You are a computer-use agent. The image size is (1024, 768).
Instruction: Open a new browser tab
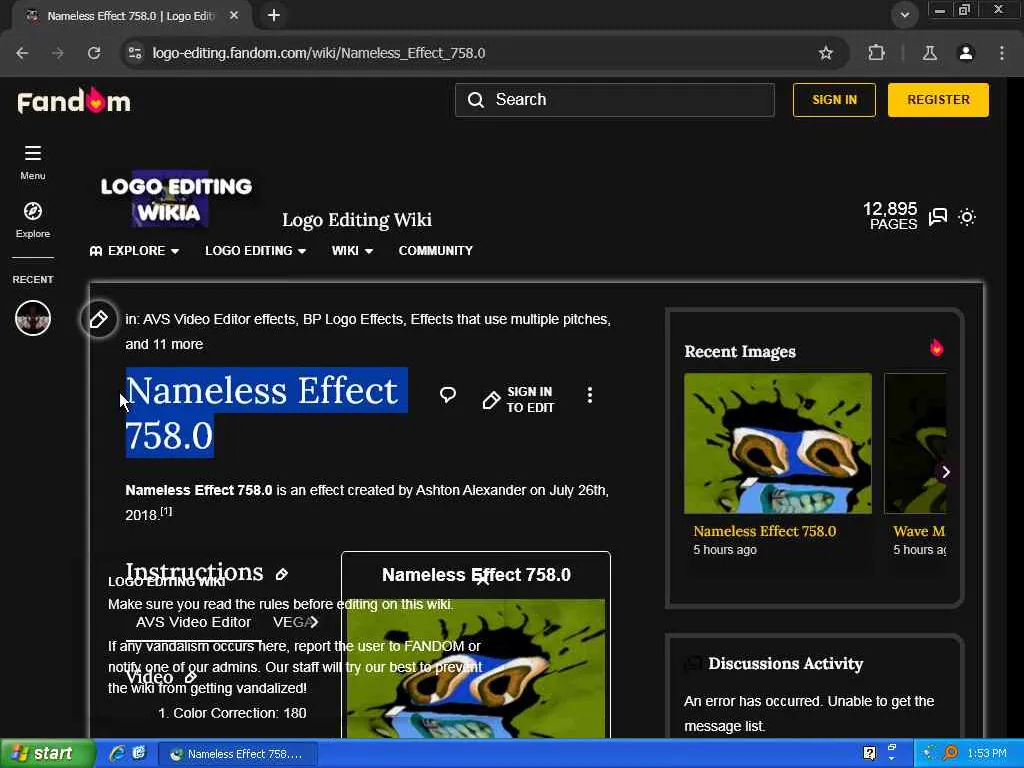point(274,15)
